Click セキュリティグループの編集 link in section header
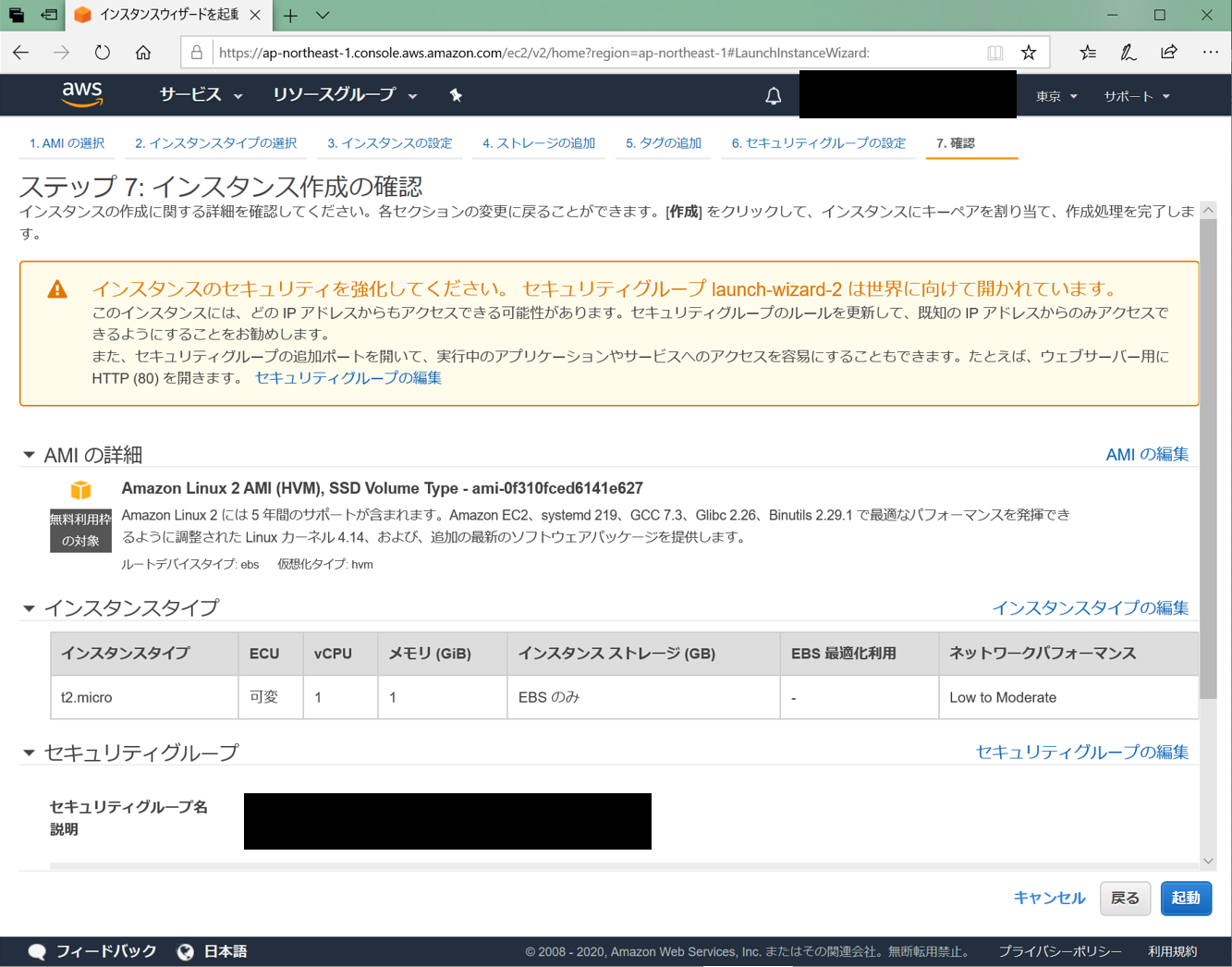This screenshot has width=1232, height=967. [1082, 752]
